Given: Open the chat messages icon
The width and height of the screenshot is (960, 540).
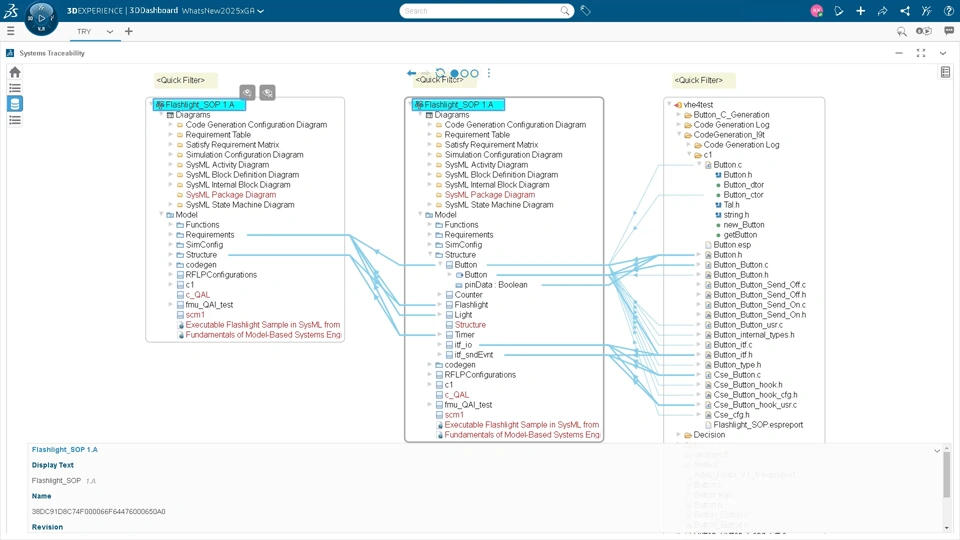Looking at the screenshot, I should point(949,31).
